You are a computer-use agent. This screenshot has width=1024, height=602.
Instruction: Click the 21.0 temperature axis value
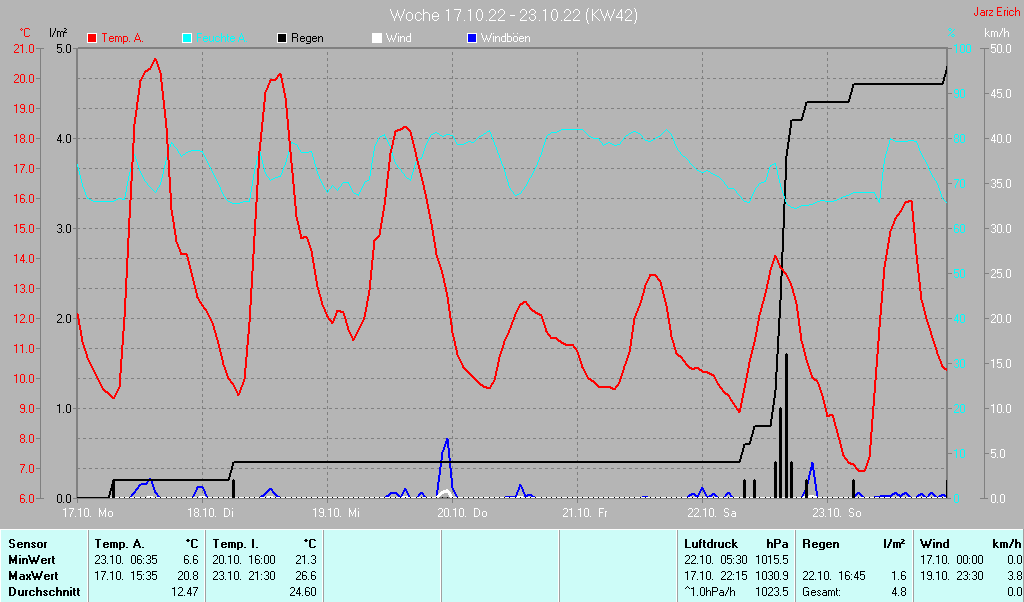(24, 48)
